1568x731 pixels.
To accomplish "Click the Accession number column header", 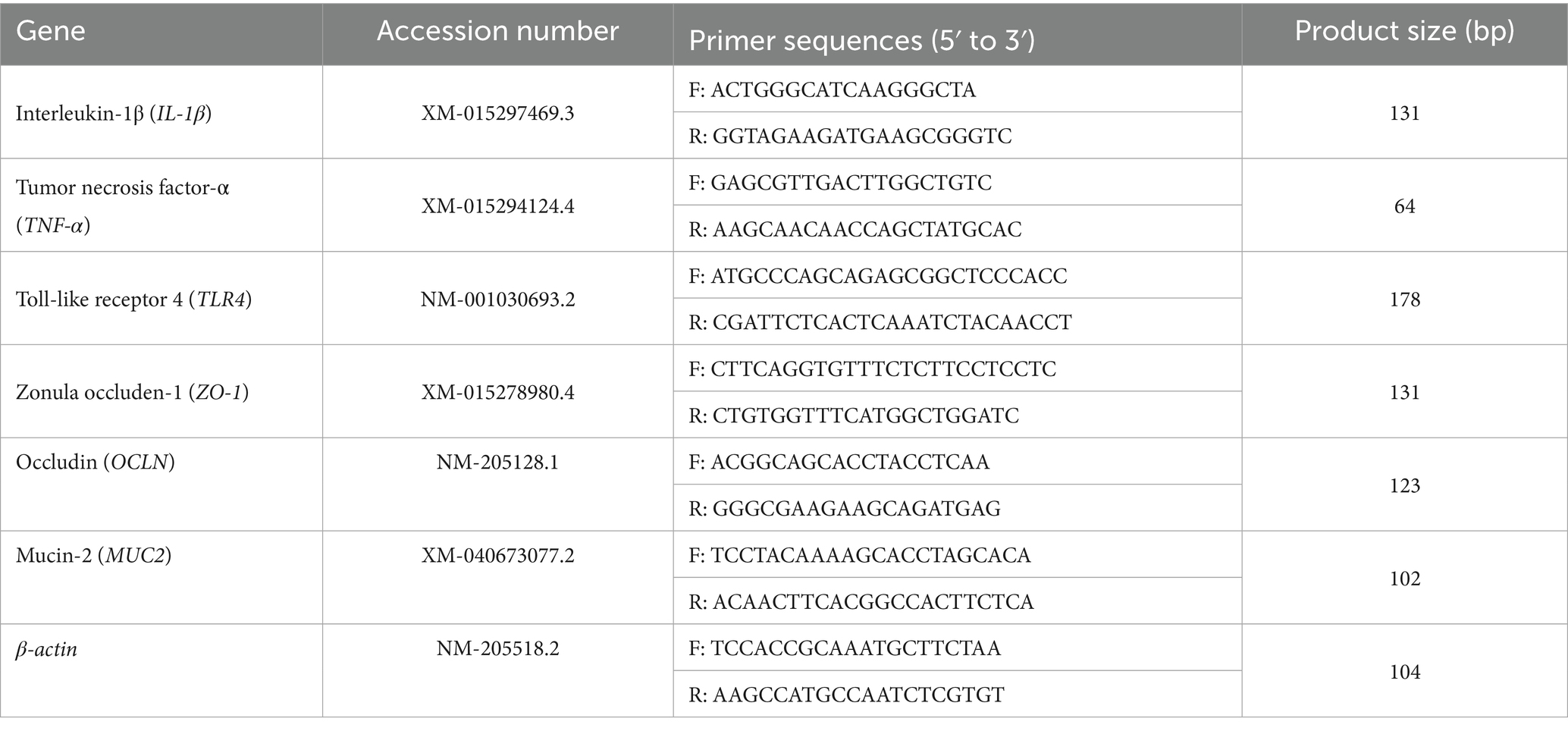I will (x=497, y=32).
